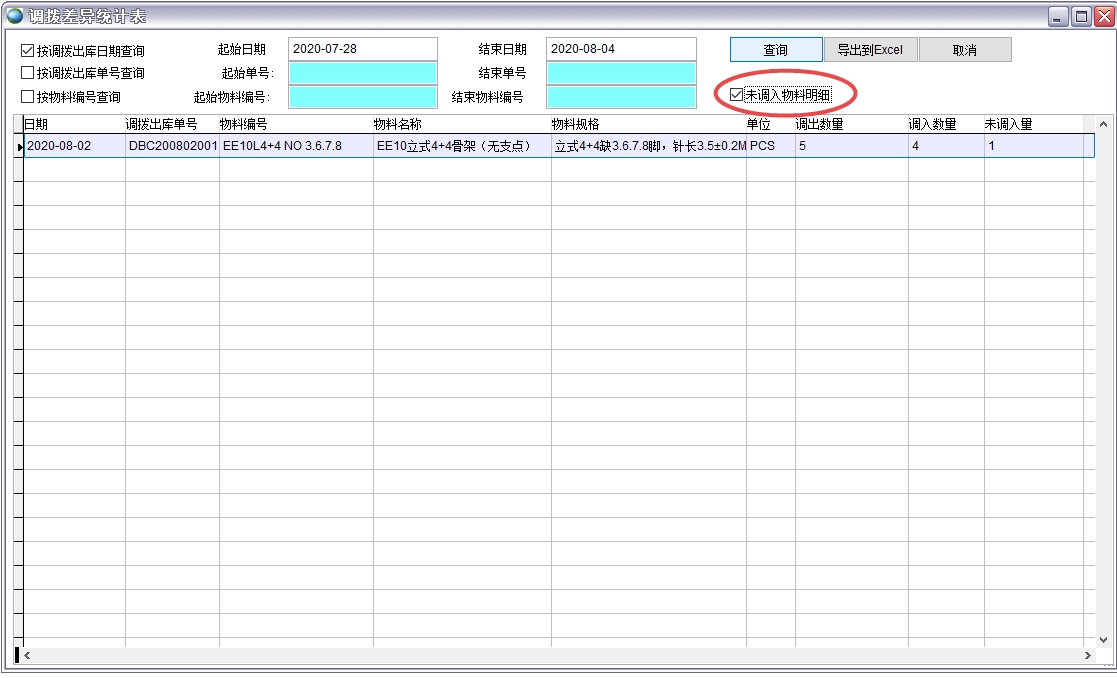Click the 结束单号 input field

click(621, 73)
